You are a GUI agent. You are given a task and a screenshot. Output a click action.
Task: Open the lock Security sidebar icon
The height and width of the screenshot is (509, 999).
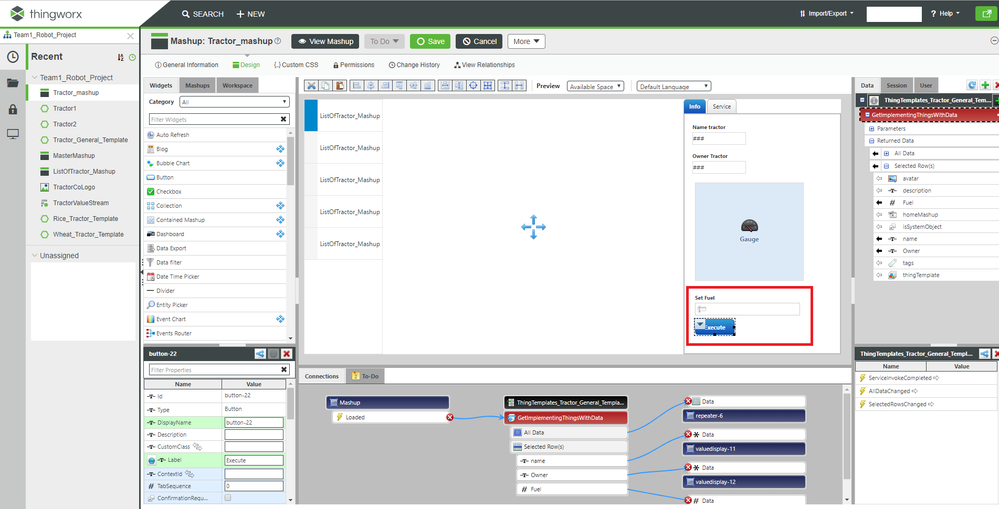coord(12,109)
